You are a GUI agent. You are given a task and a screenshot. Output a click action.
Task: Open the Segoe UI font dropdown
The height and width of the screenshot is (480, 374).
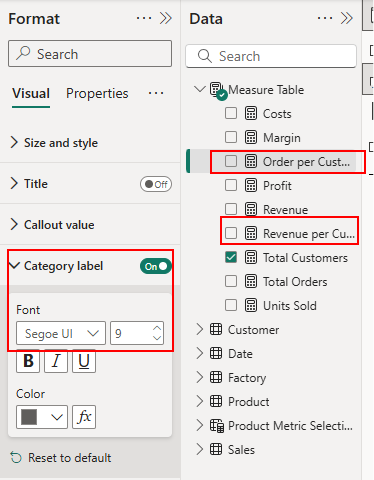[x=61, y=333]
